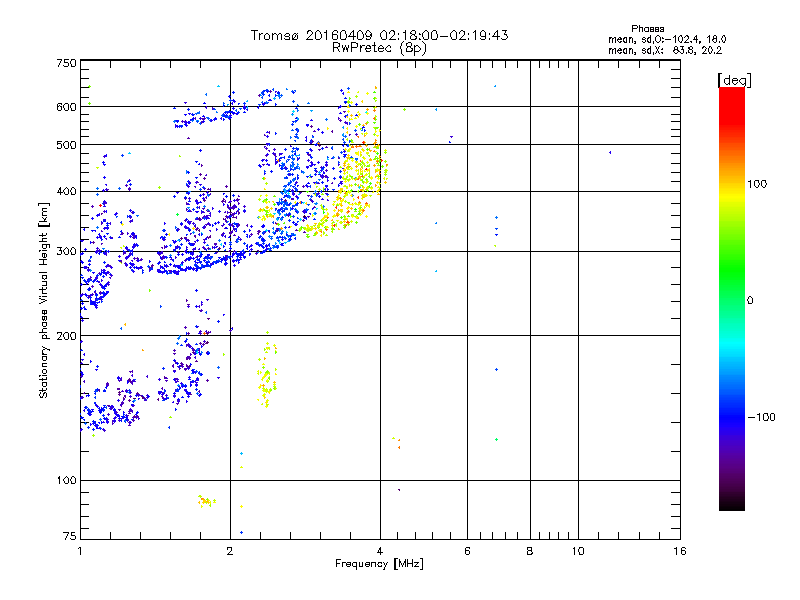Click the '1' frequency tick label

coord(80,551)
